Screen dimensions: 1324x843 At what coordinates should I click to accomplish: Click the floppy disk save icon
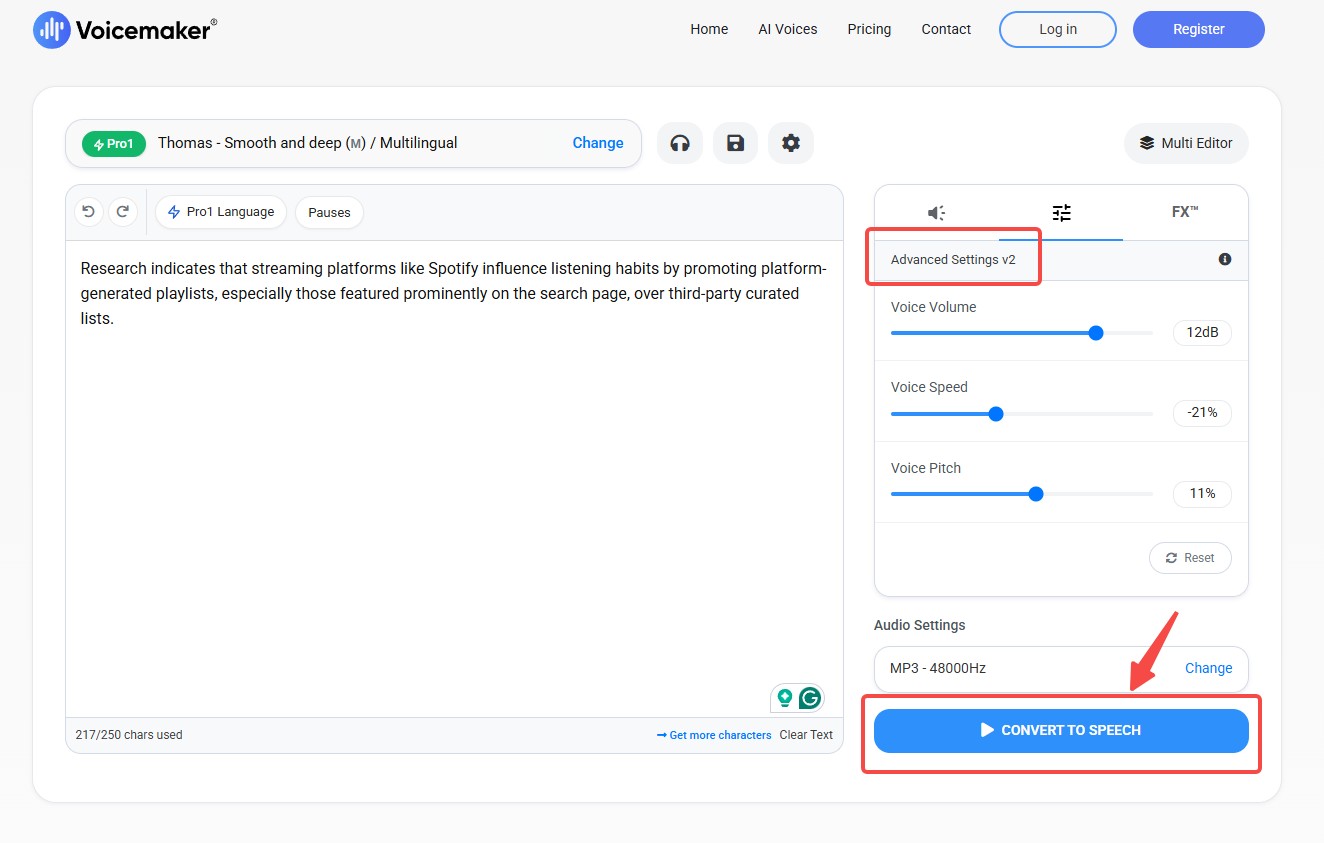pos(735,143)
